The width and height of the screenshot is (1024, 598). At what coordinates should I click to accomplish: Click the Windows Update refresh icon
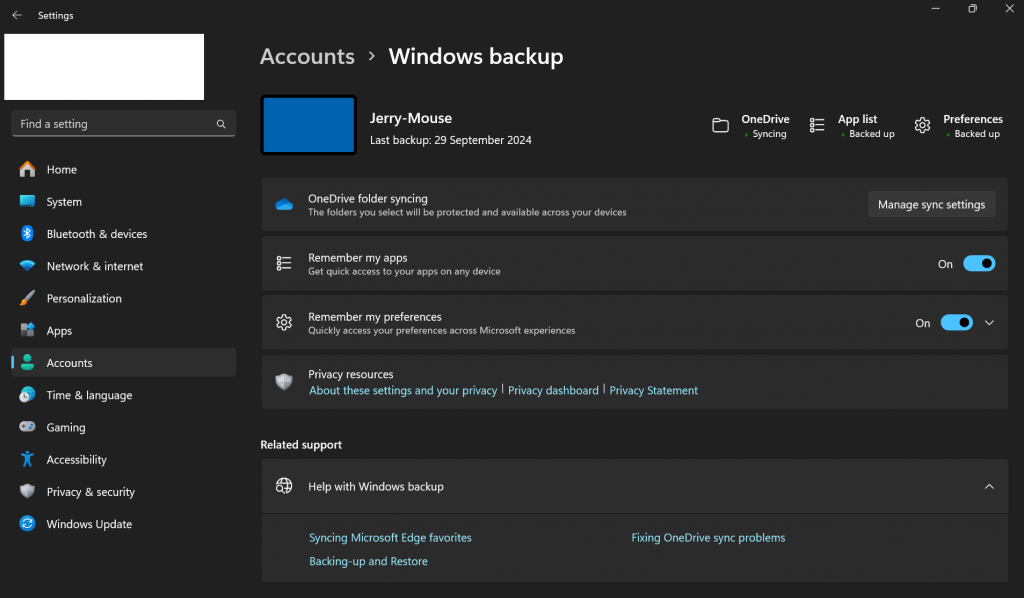point(27,523)
